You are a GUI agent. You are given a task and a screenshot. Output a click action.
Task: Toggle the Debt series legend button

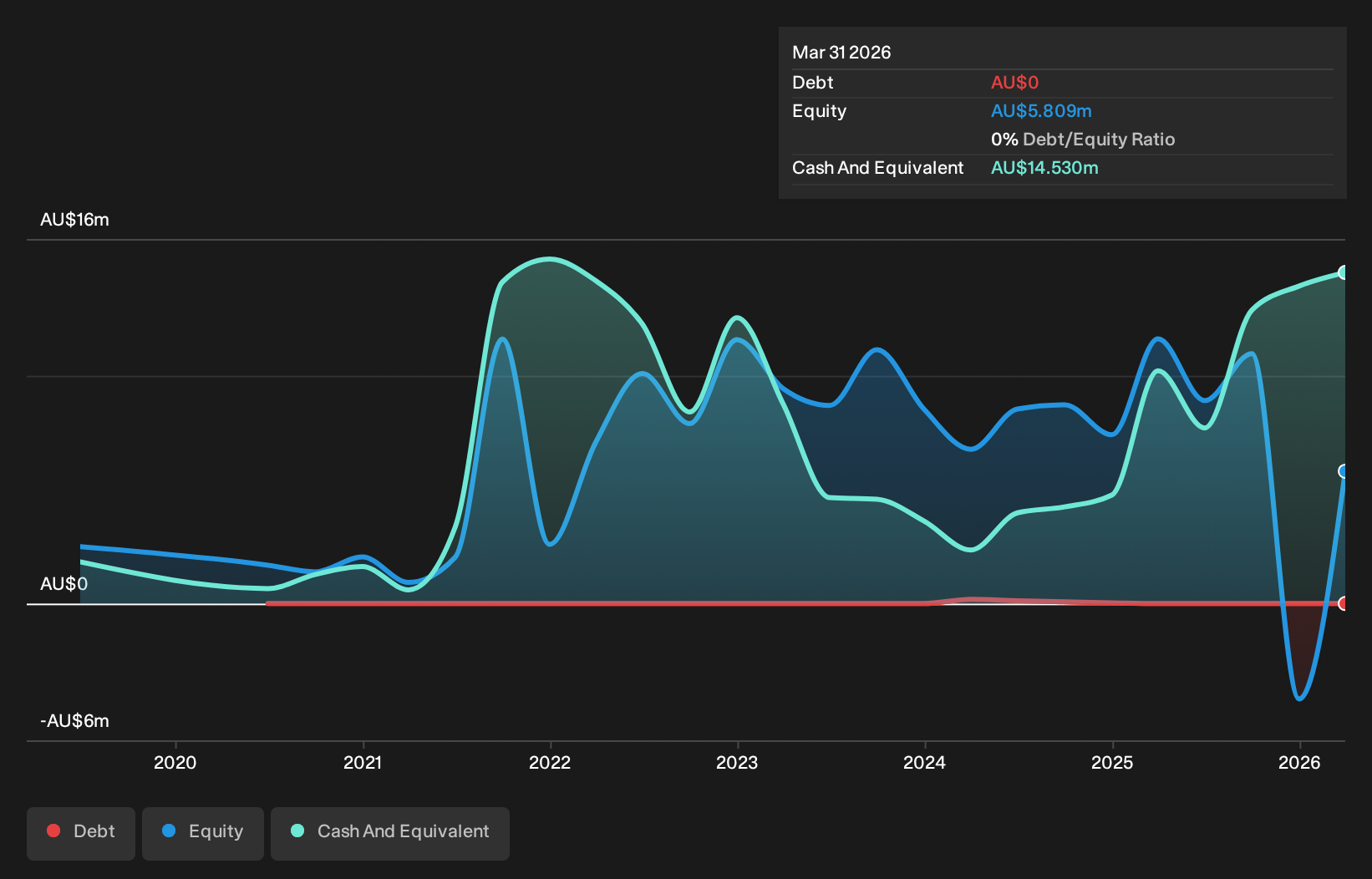click(x=81, y=833)
